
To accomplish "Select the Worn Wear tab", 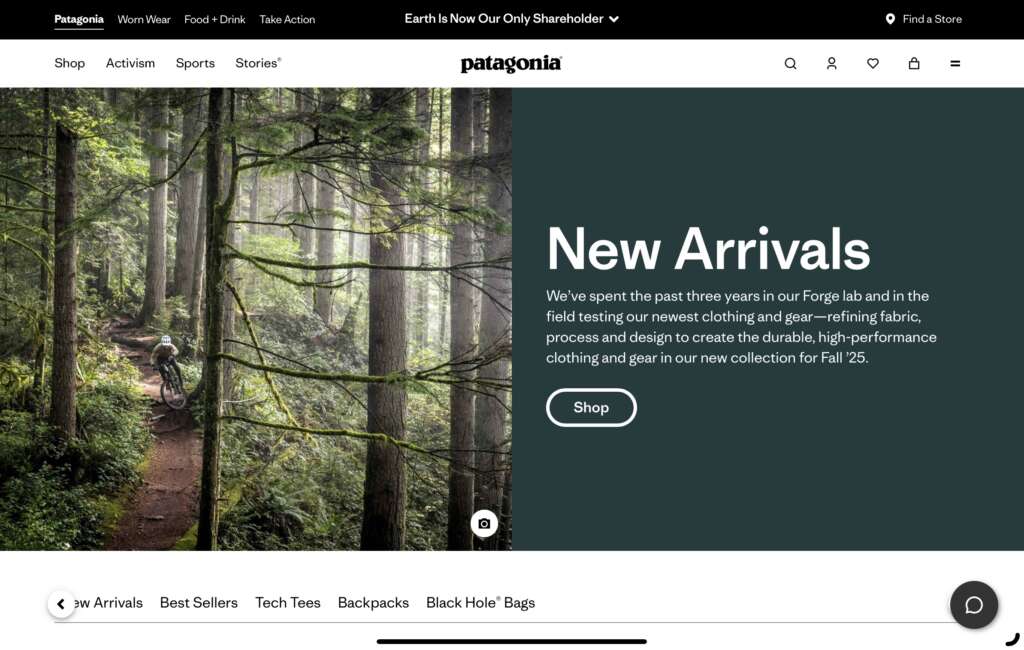I will 144,20.
